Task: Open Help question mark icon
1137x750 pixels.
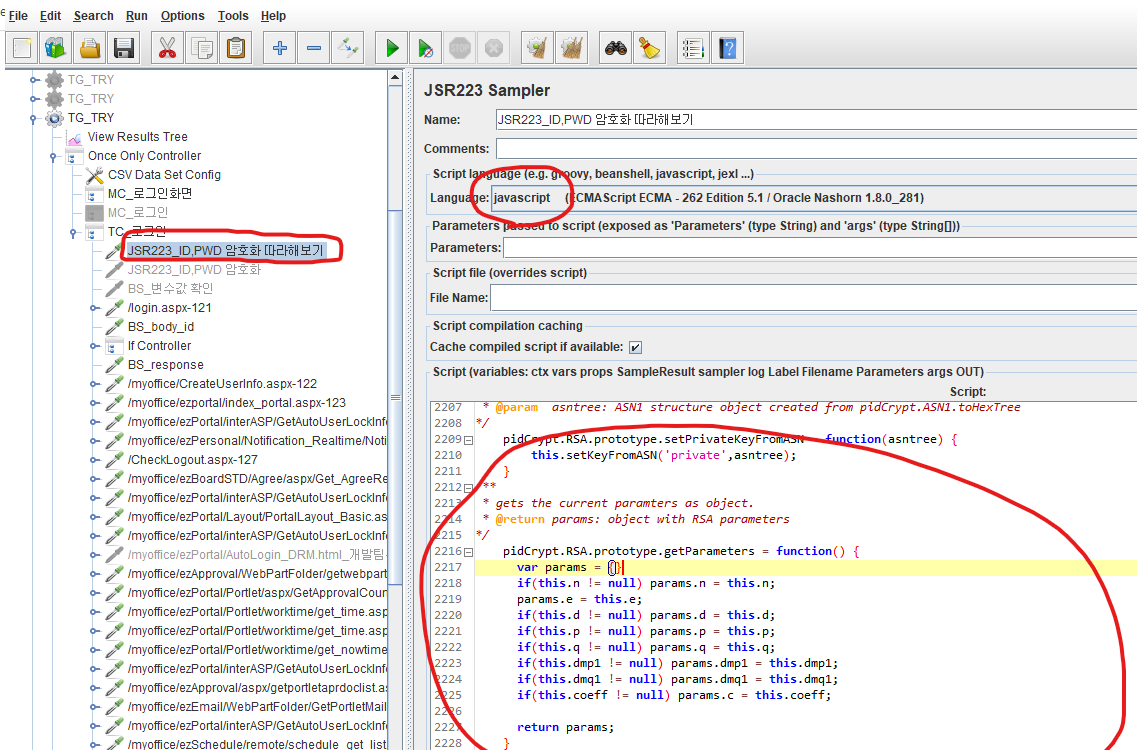Action: (x=727, y=49)
